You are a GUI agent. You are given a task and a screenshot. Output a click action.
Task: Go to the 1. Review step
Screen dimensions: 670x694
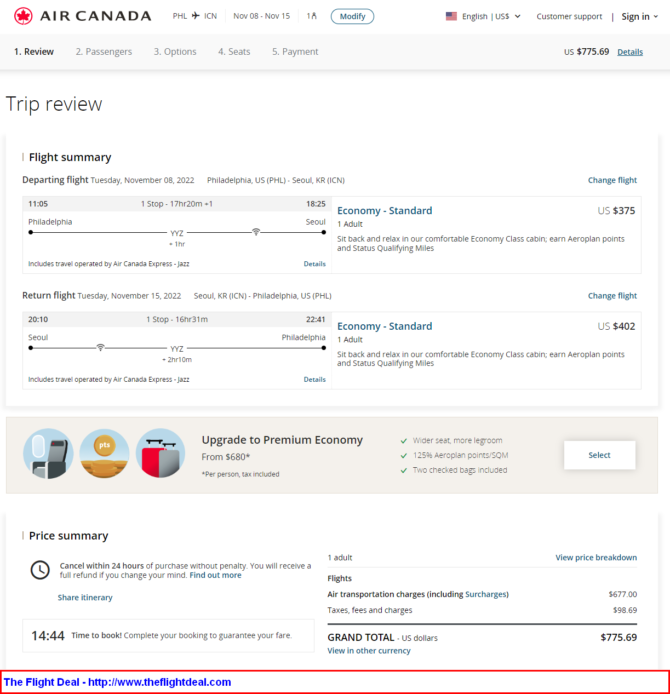click(x=34, y=52)
